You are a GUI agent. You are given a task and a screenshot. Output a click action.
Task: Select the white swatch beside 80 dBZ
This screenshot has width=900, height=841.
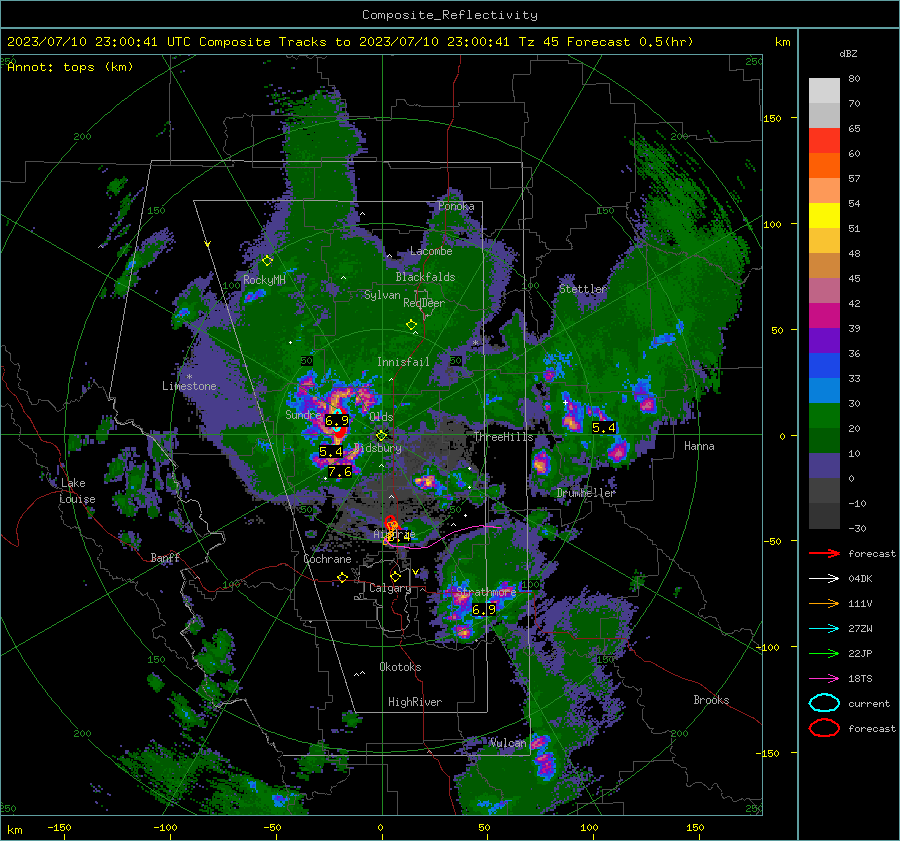click(824, 90)
